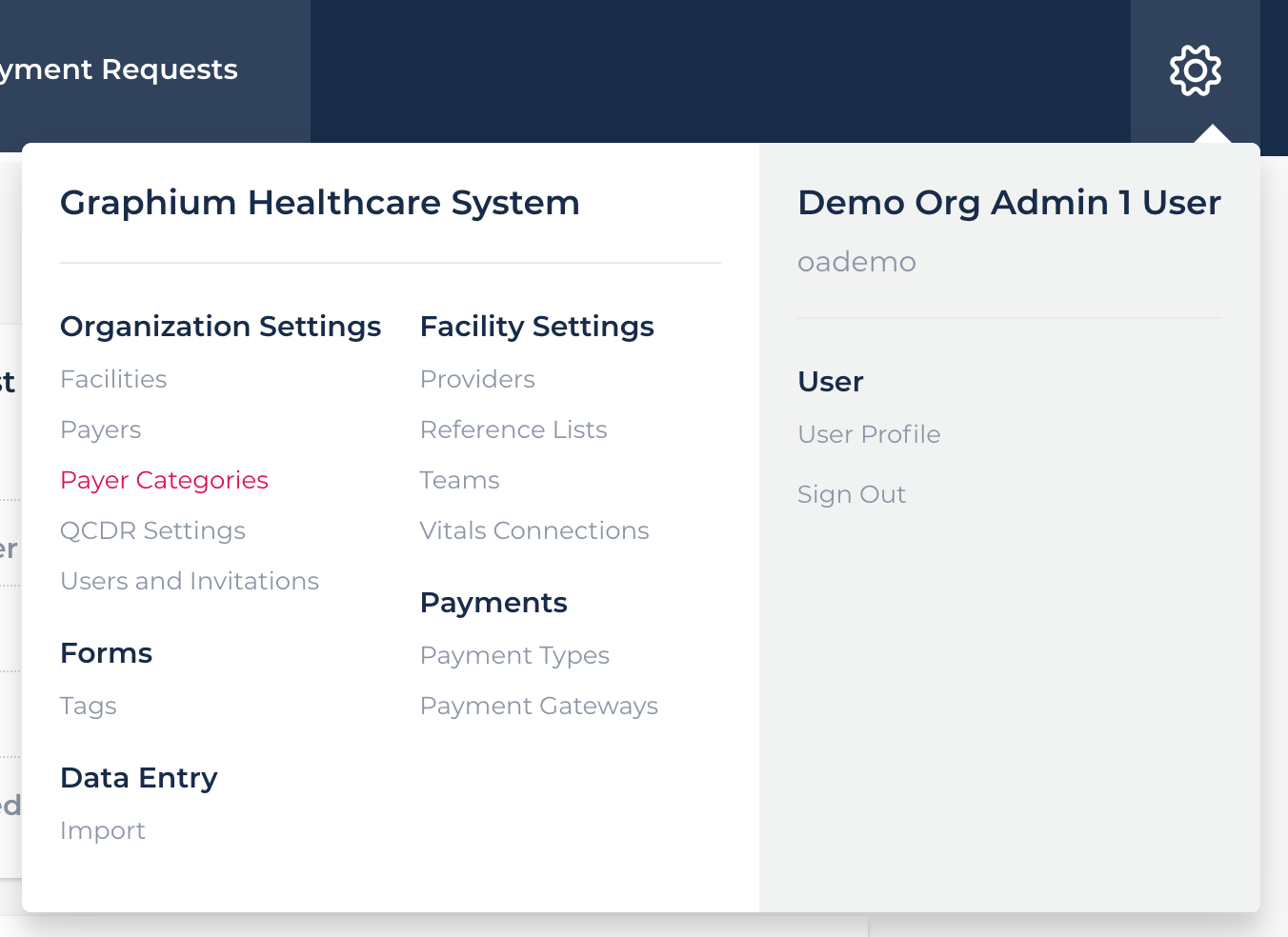This screenshot has width=1288, height=937.
Task: Open Import under Data Entry
Action: click(102, 830)
